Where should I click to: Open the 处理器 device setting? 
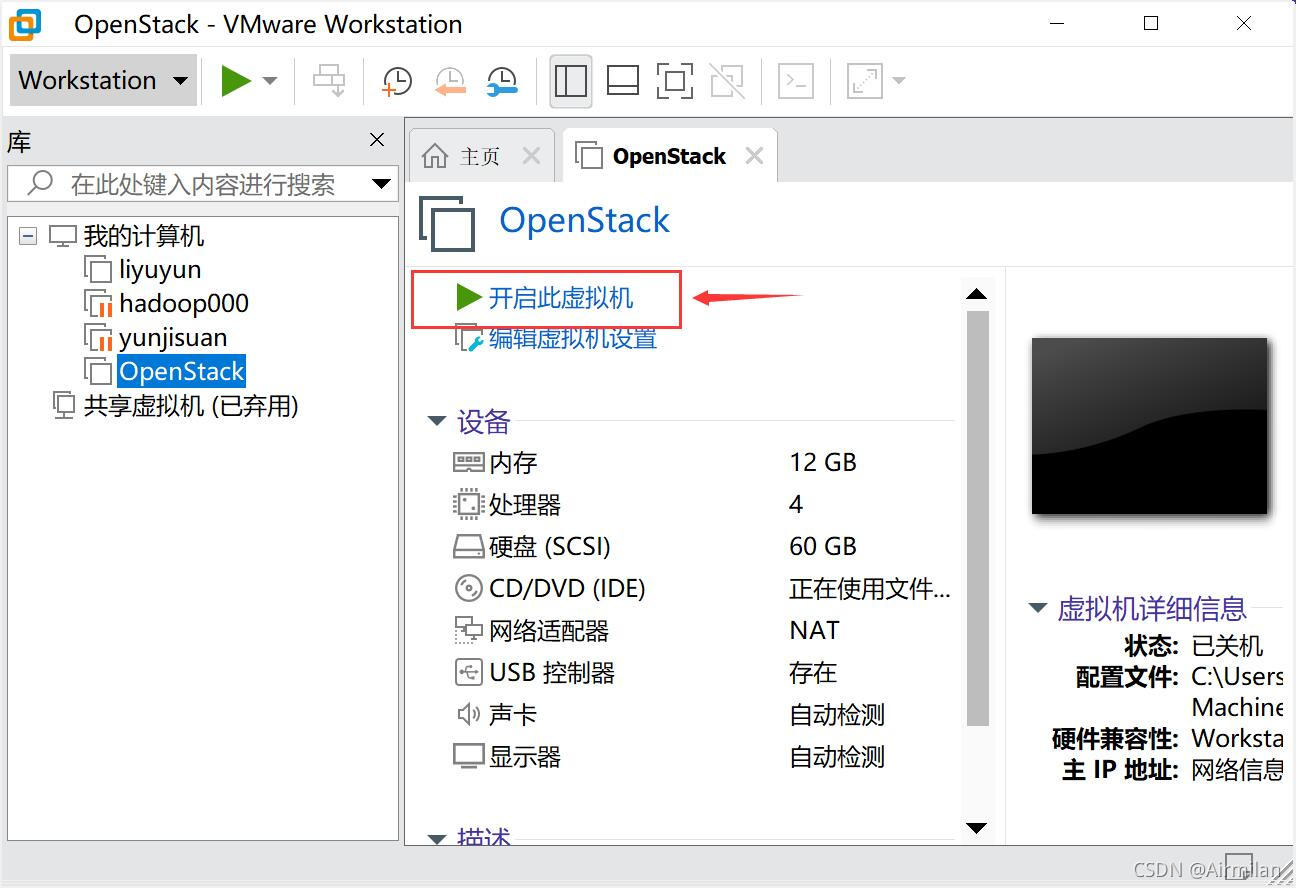coord(525,505)
